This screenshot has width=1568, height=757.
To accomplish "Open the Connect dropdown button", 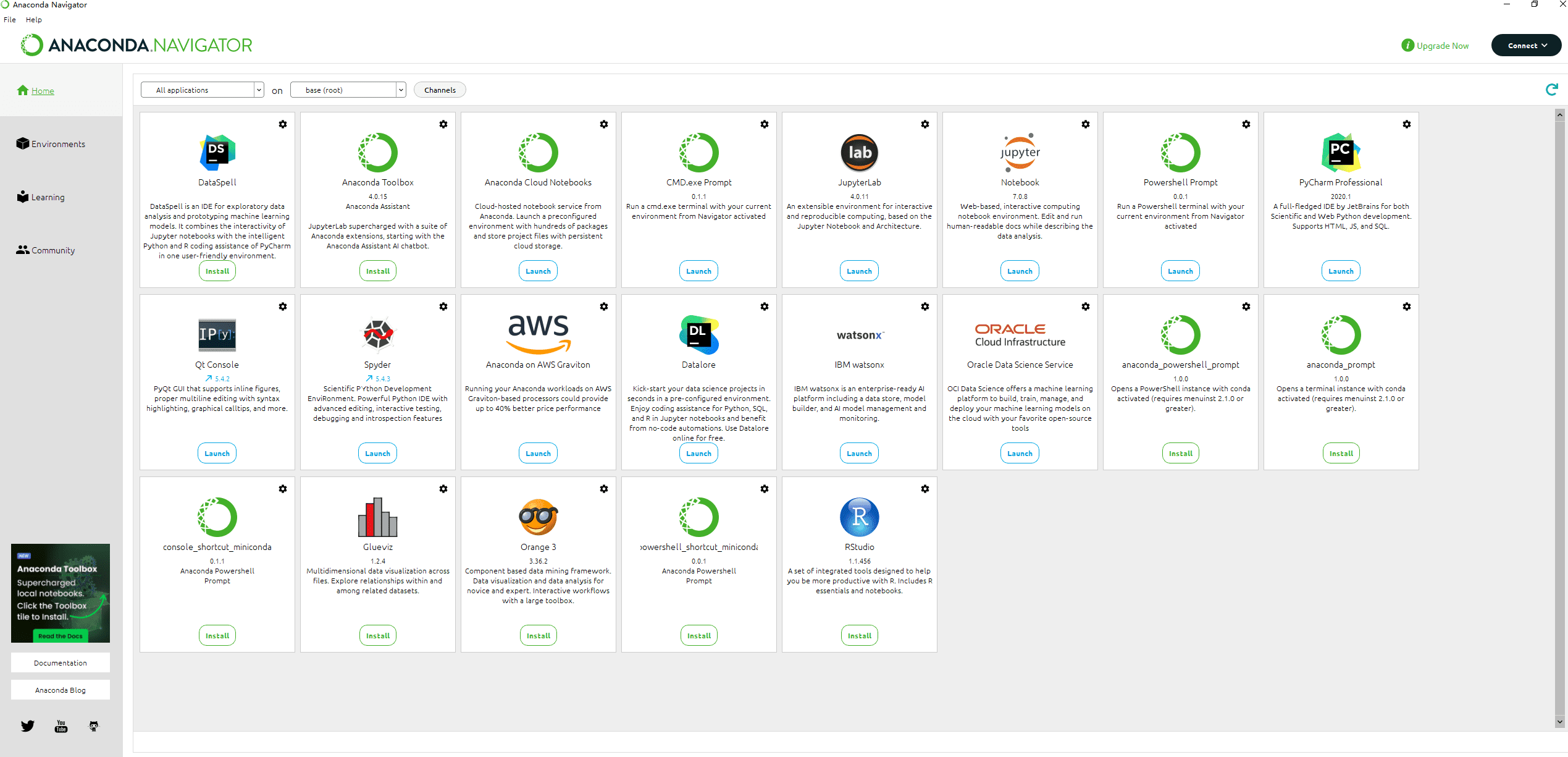I will pos(1527,46).
